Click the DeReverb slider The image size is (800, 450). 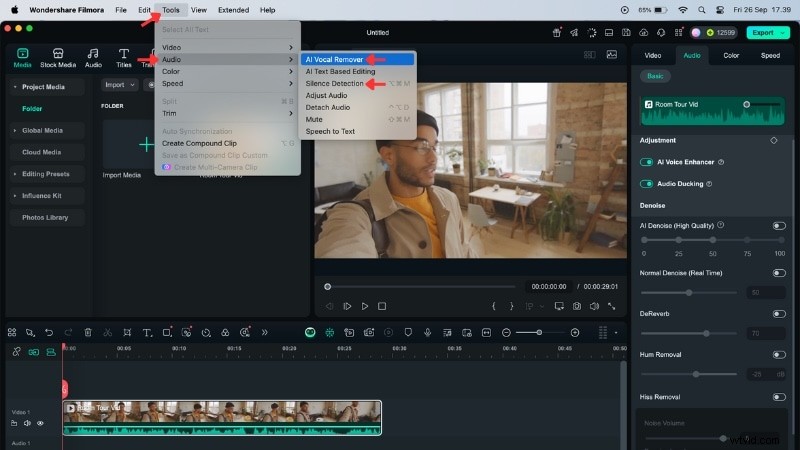click(x=689, y=334)
